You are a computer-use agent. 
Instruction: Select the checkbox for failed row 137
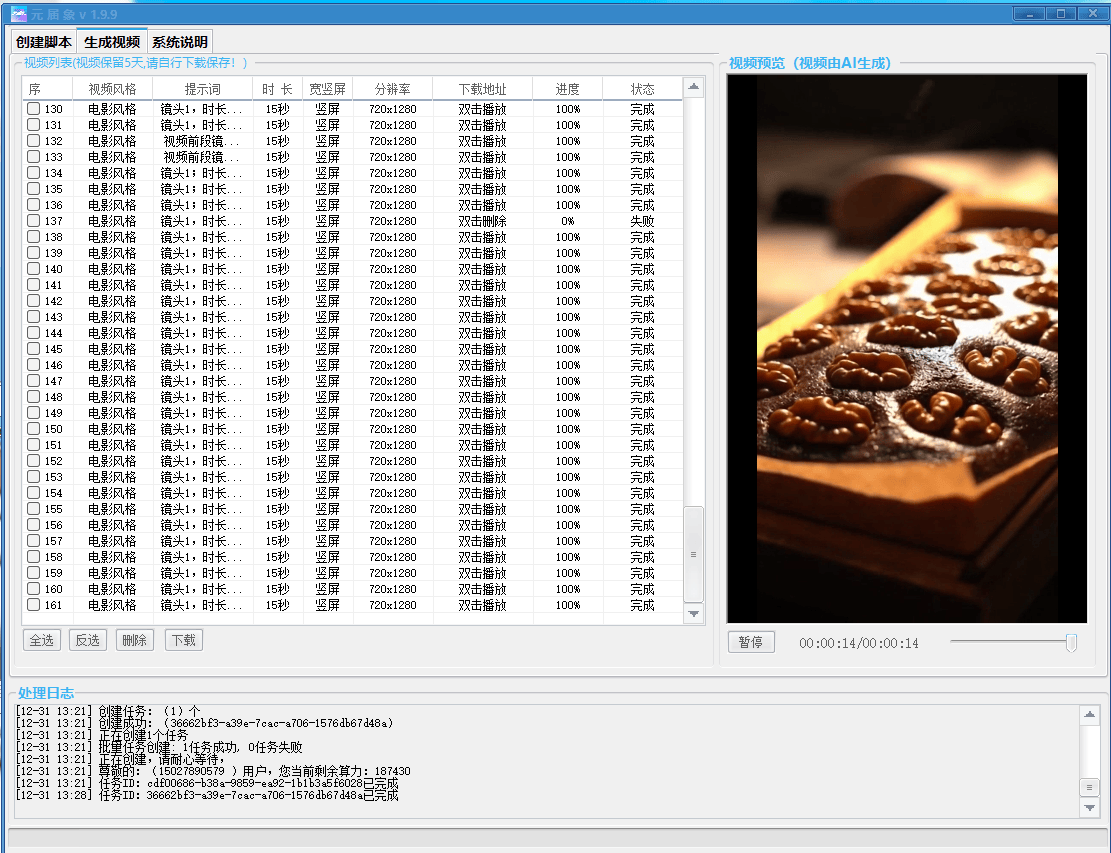click(x=33, y=221)
